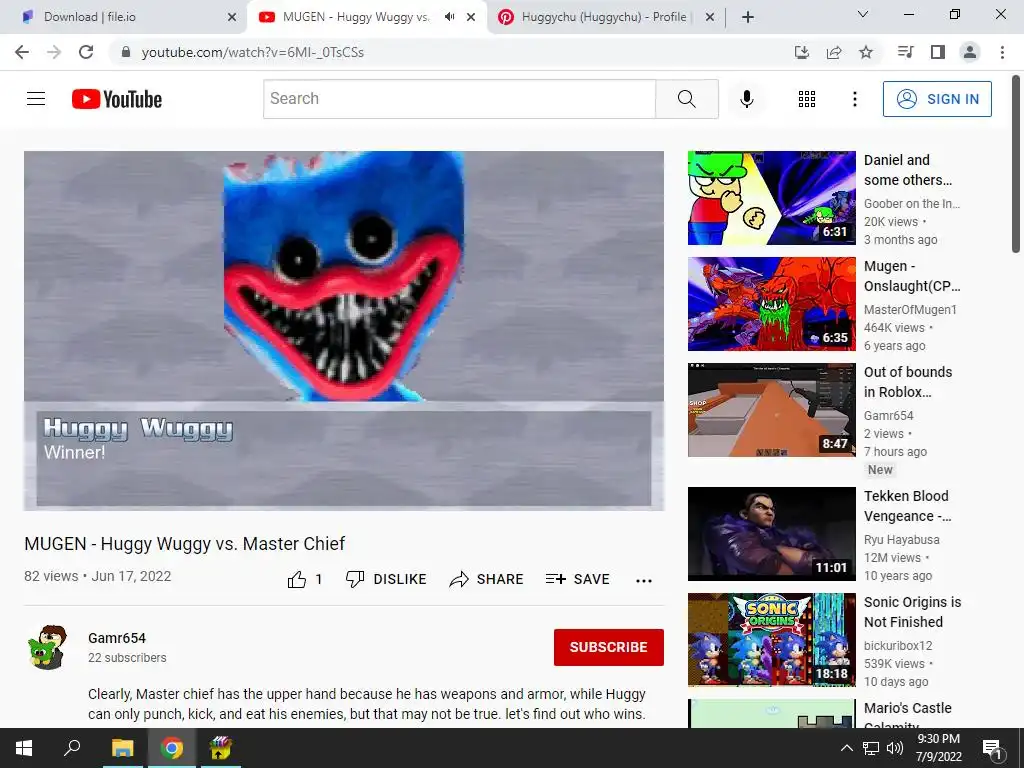Click the video player area
This screenshot has width=1024, height=768.
coord(344,330)
